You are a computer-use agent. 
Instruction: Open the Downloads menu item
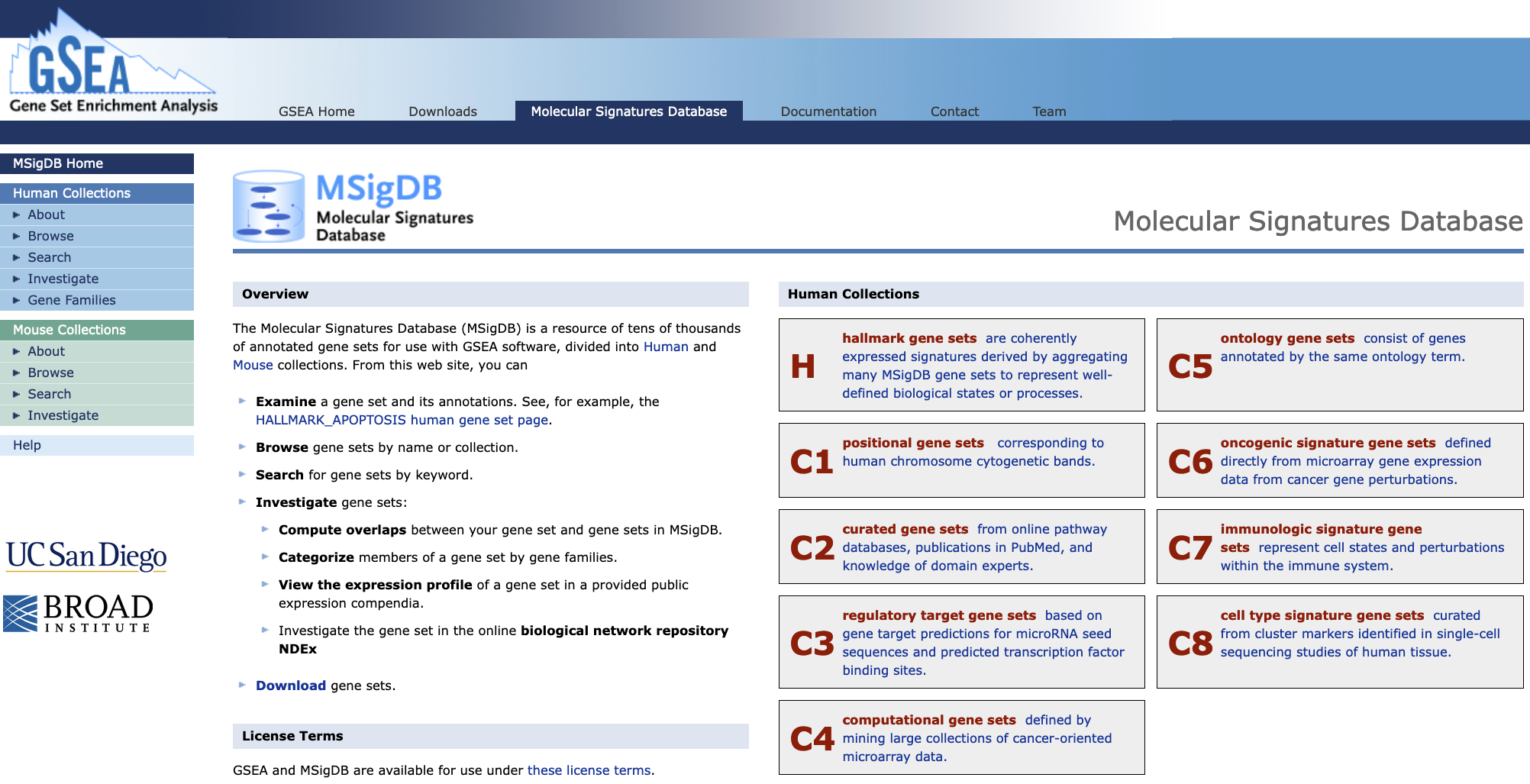click(444, 111)
